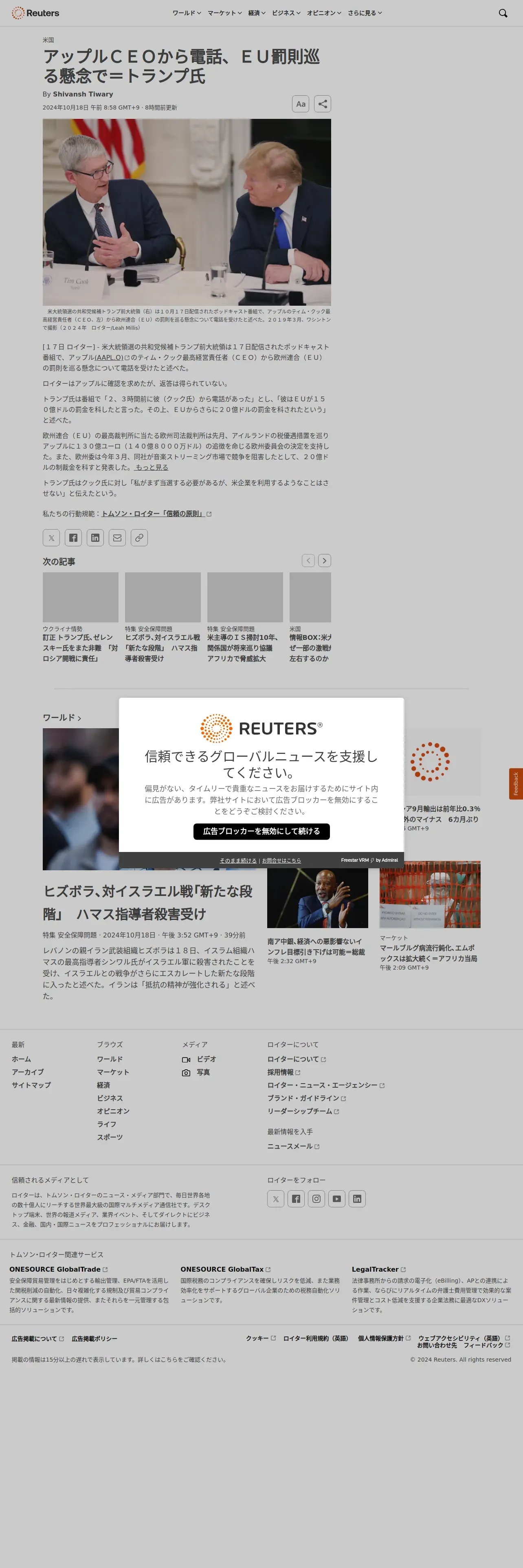Open 写真 link with photo icon
Screen dimensions: 523x1568
[196, 1073]
